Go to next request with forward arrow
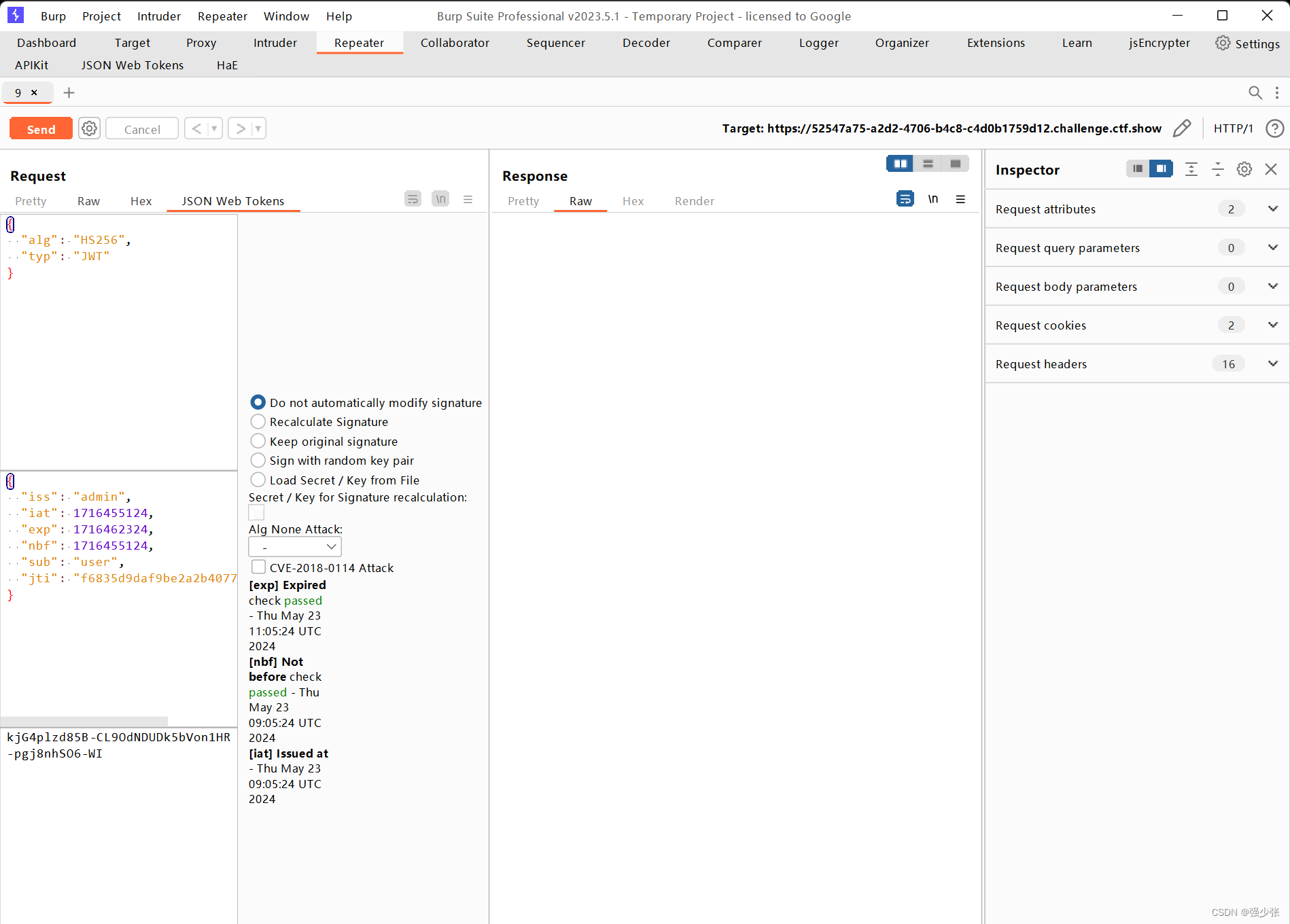 click(x=240, y=128)
